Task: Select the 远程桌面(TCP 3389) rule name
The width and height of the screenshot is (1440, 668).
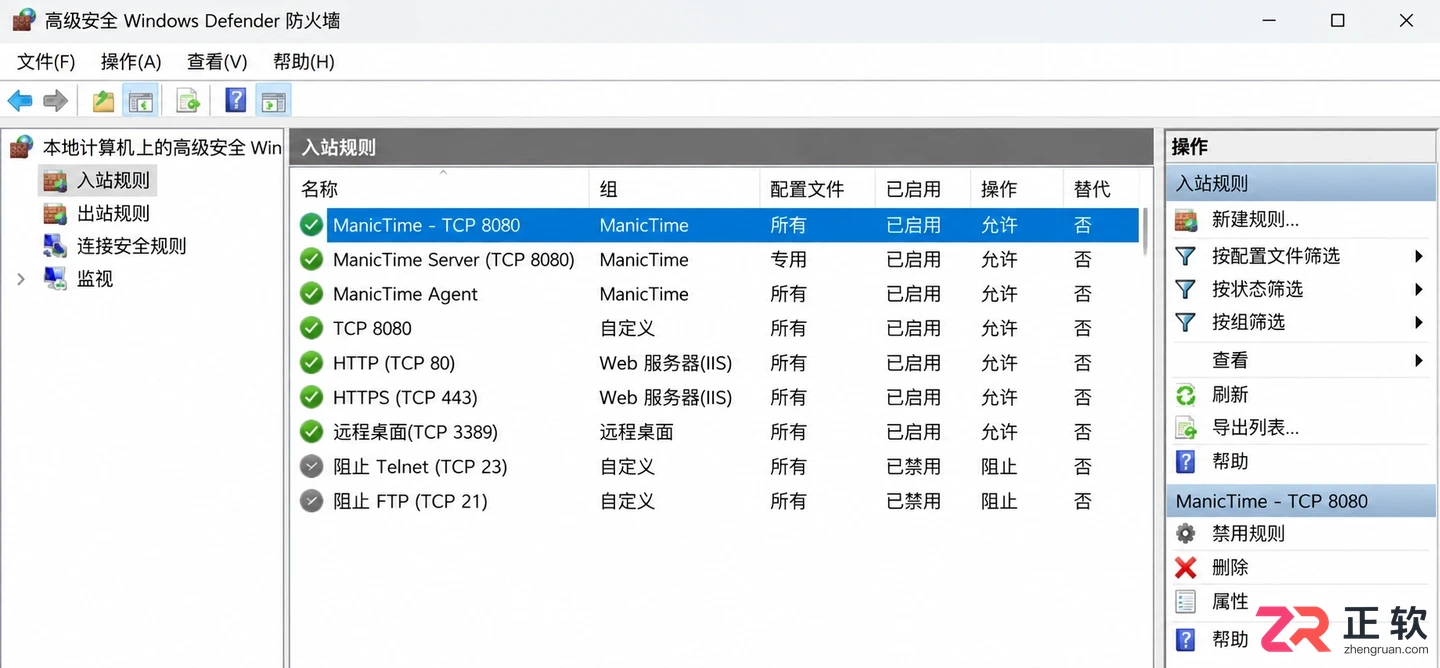Action: 415,432
